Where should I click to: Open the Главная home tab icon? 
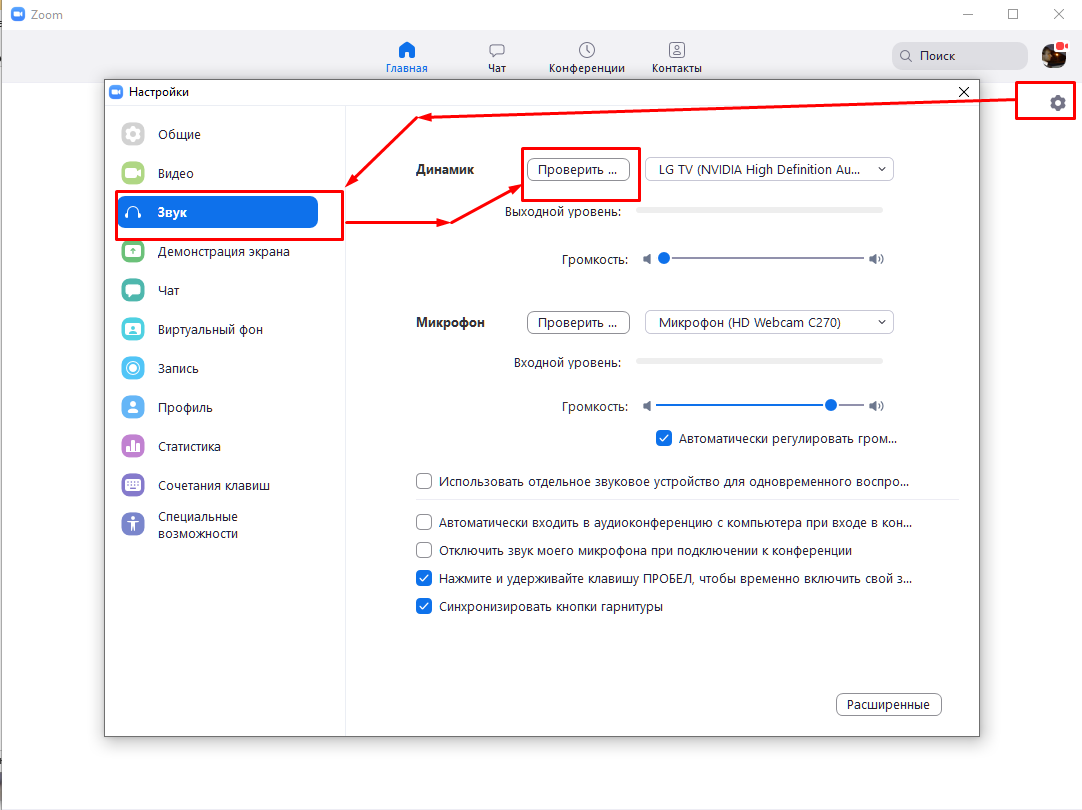pos(406,50)
